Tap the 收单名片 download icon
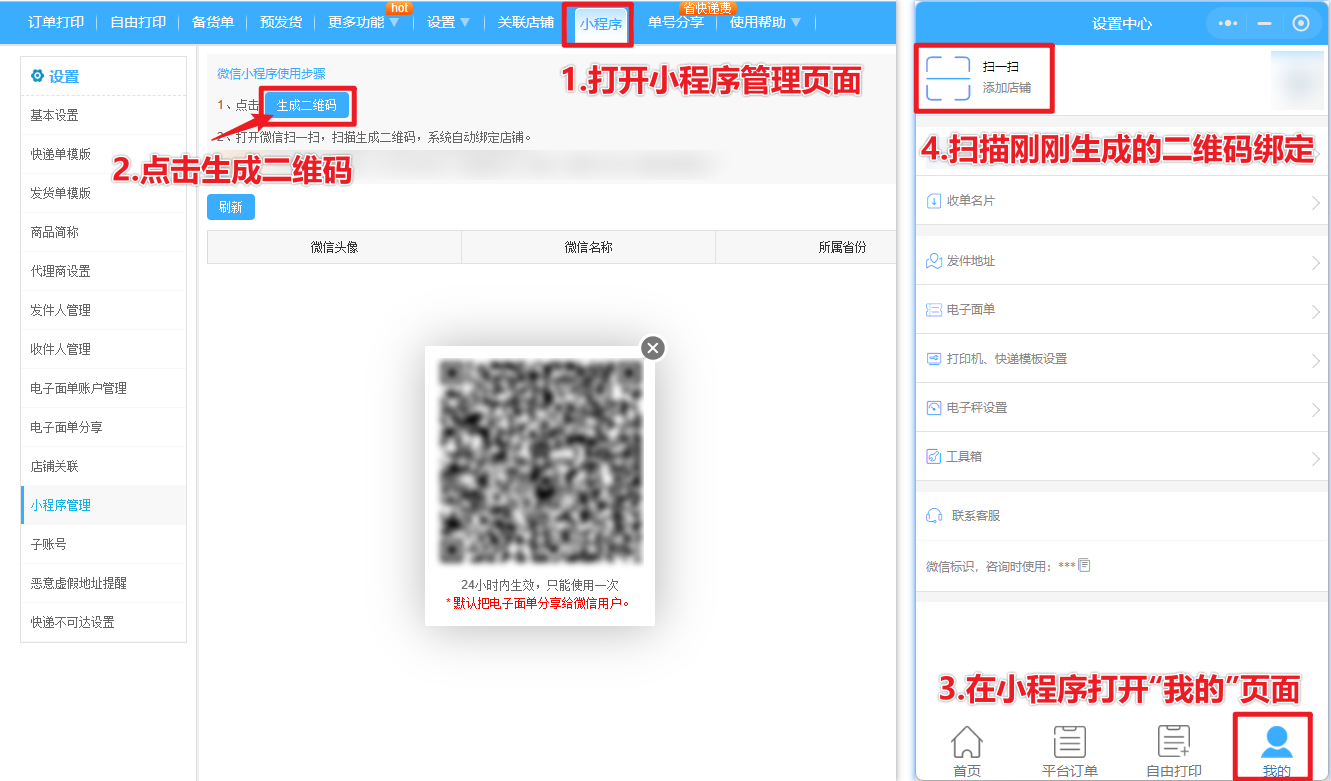This screenshot has width=1331, height=781. [934, 201]
